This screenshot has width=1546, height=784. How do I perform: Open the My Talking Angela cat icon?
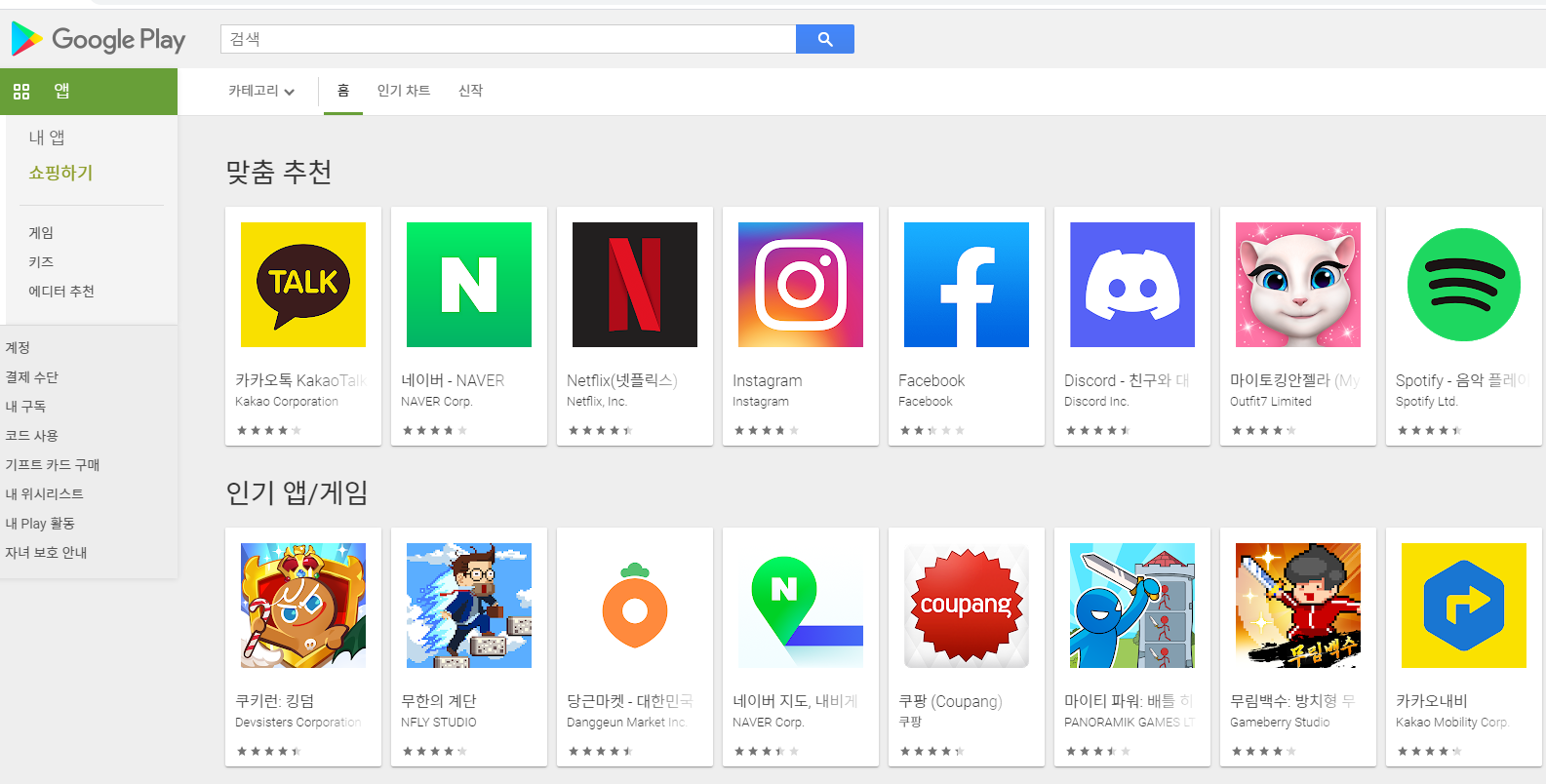[1298, 285]
